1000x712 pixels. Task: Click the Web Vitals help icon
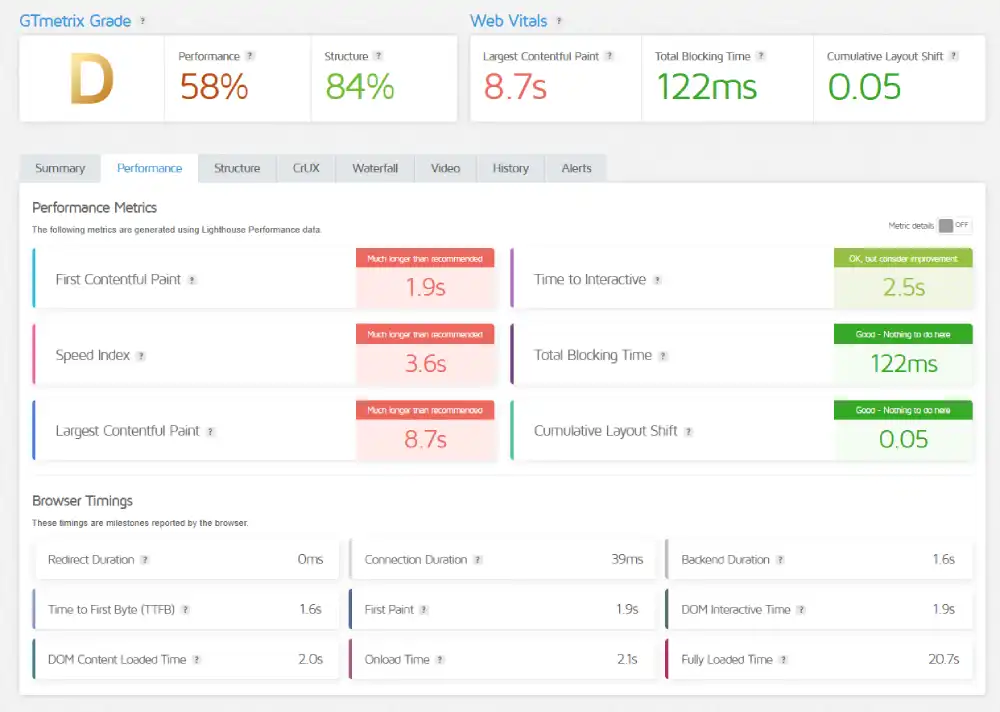tap(556, 20)
